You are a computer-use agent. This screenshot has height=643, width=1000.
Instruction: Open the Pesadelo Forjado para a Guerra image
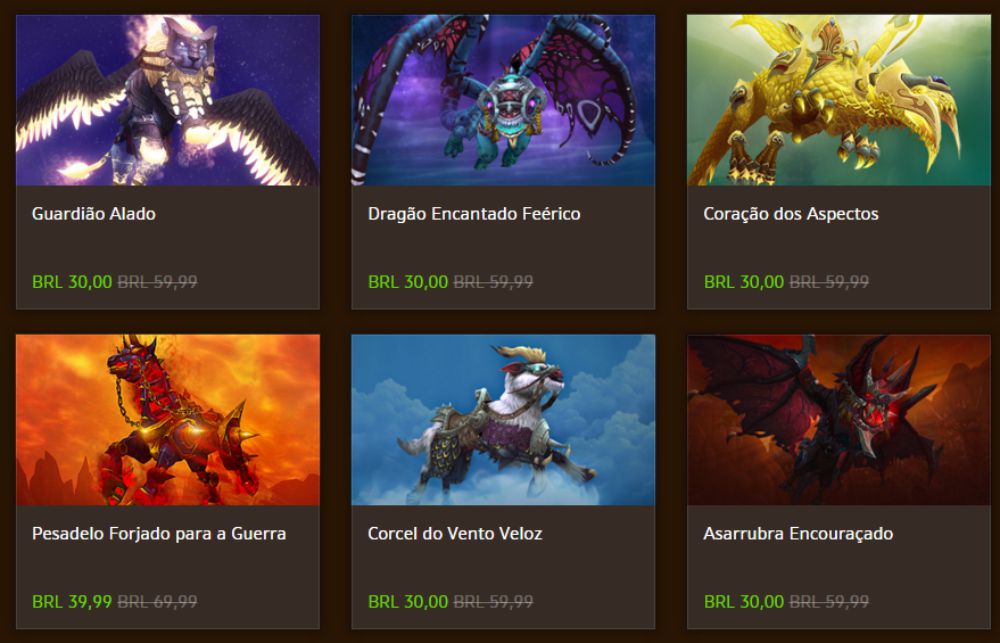tap(168, 420)
